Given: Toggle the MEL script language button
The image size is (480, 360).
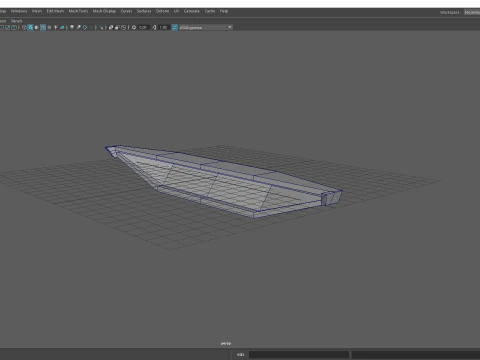Looking at the screenshot, I should click(240, 355).
